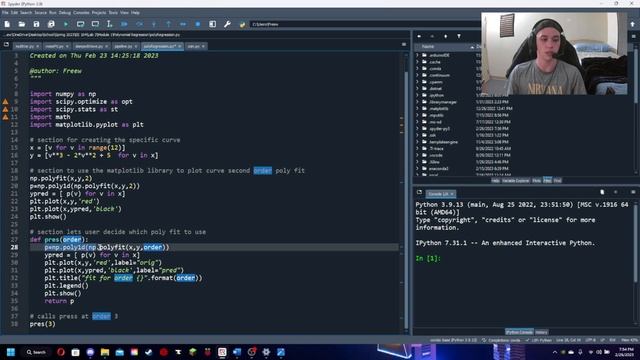Go to parent directory using the up arrow next to the toolbar path field
The height and width of the screenshot is (360, 640).
633,24
